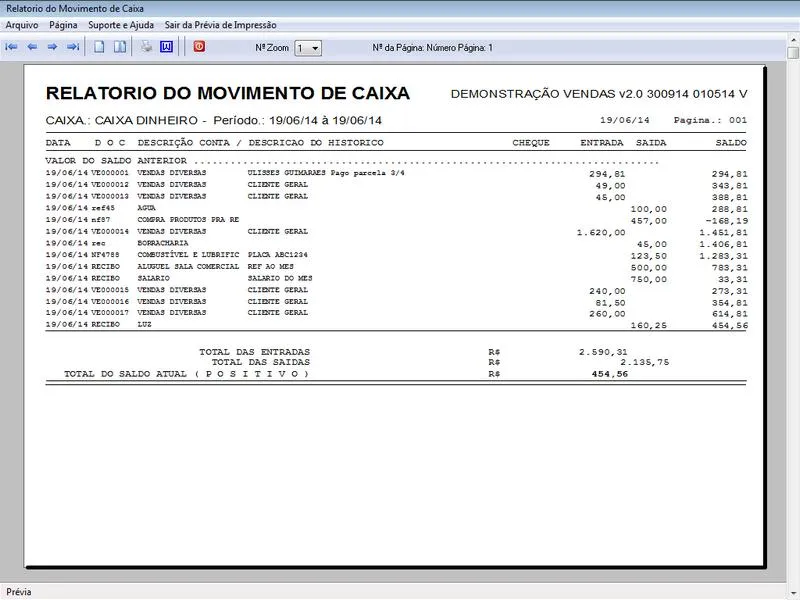Click the red power icon to exit preview
This screenshot has width=800, height=600.
tap(199, 47)
